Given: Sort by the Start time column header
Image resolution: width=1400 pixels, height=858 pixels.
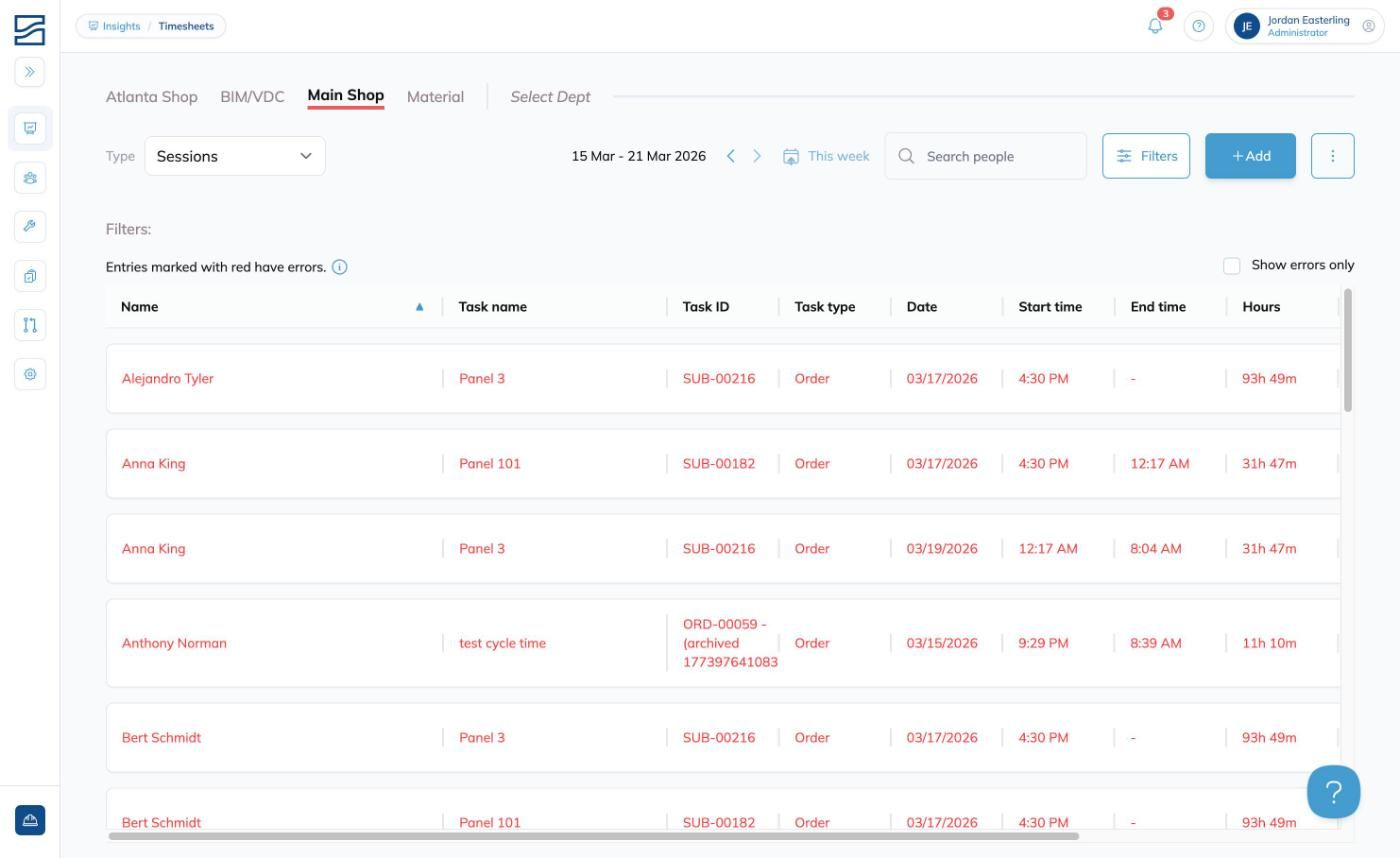Looking at the screenshot, I should (x=1050, y=307).
